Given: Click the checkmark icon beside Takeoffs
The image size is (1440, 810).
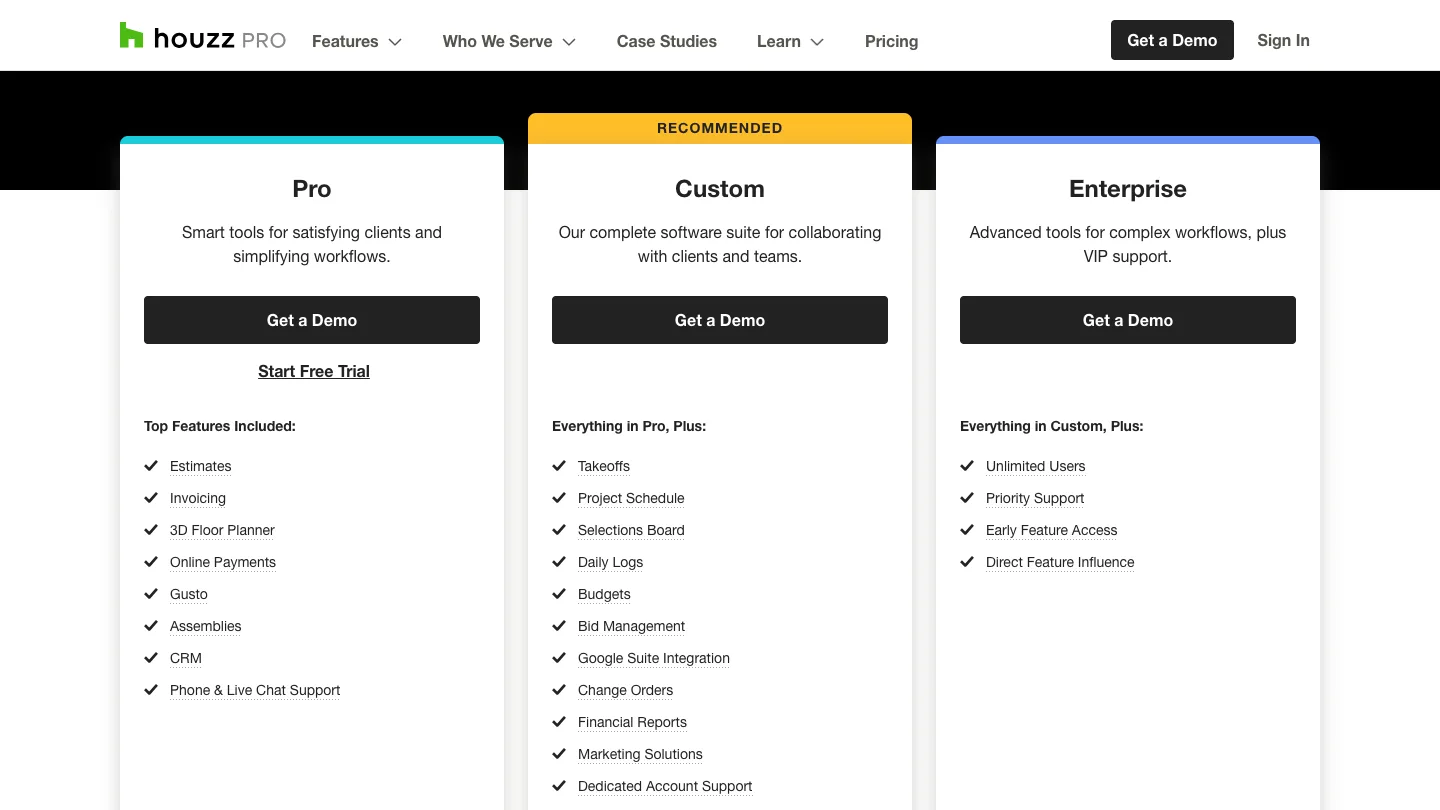Looking at the screenshot, I should tap(559, 466).
